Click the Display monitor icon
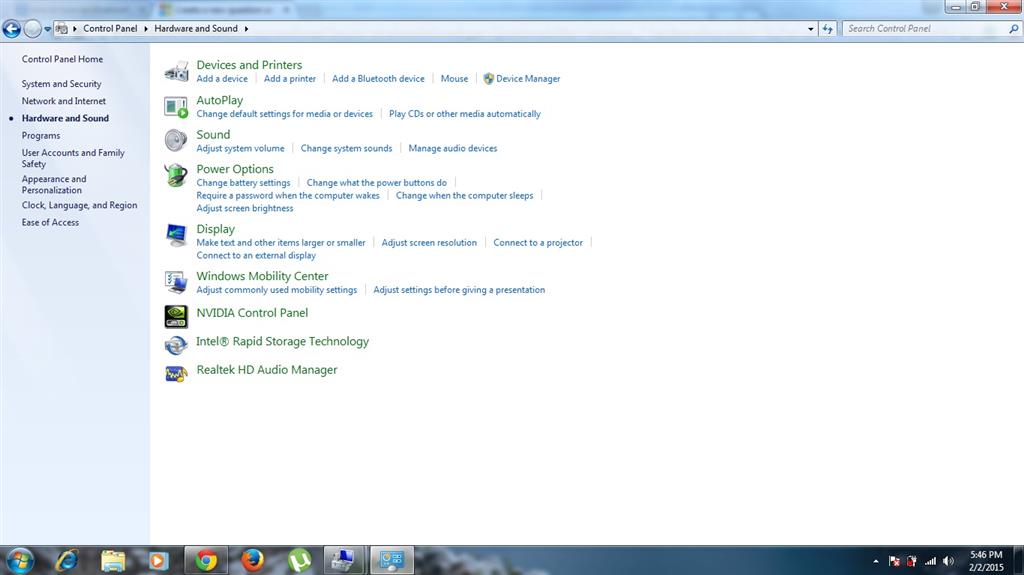Image resolution: width=1024 pixels, height=575 pixels. pos(176,235)
